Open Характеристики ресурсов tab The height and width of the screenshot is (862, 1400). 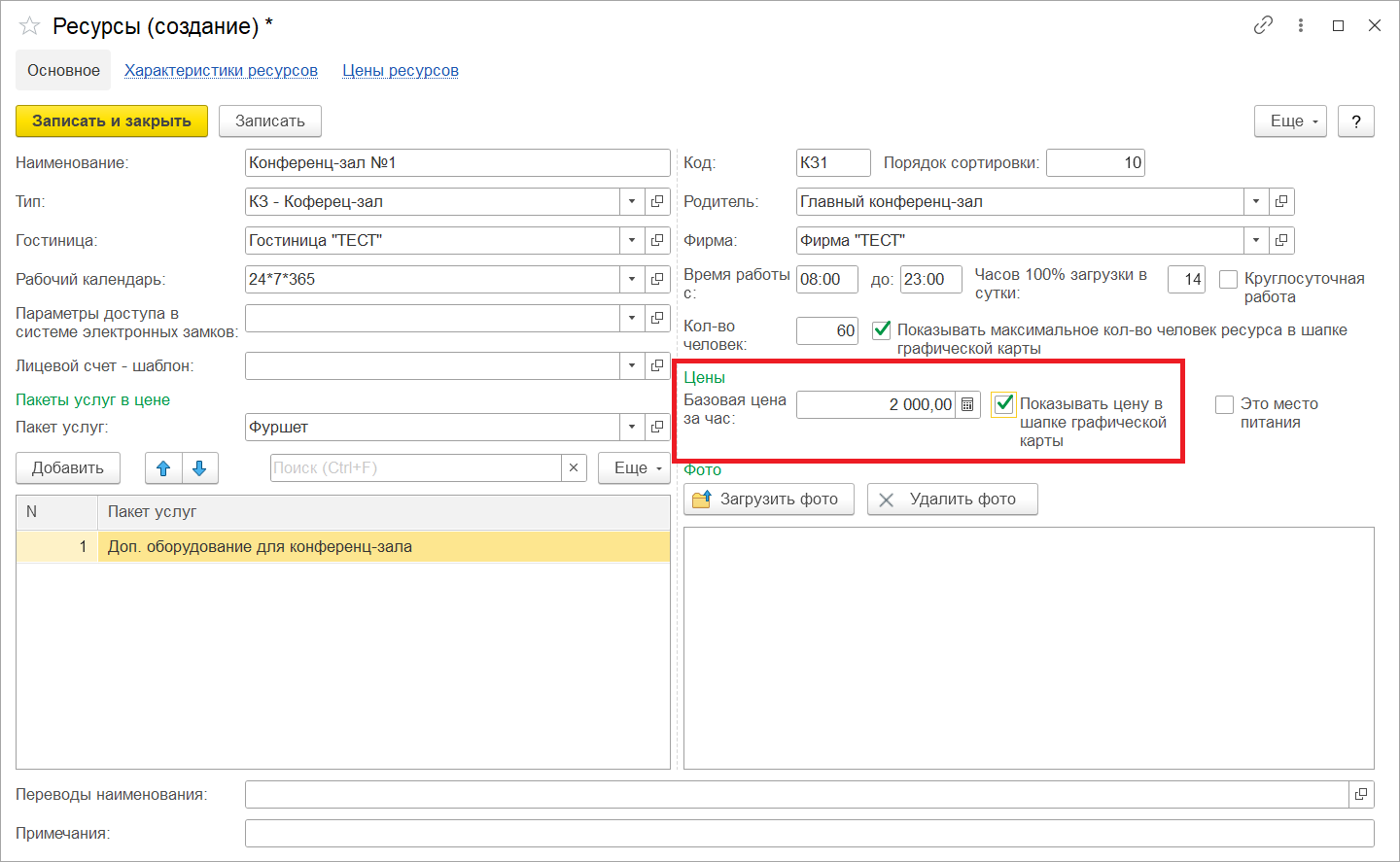[221, 70]
